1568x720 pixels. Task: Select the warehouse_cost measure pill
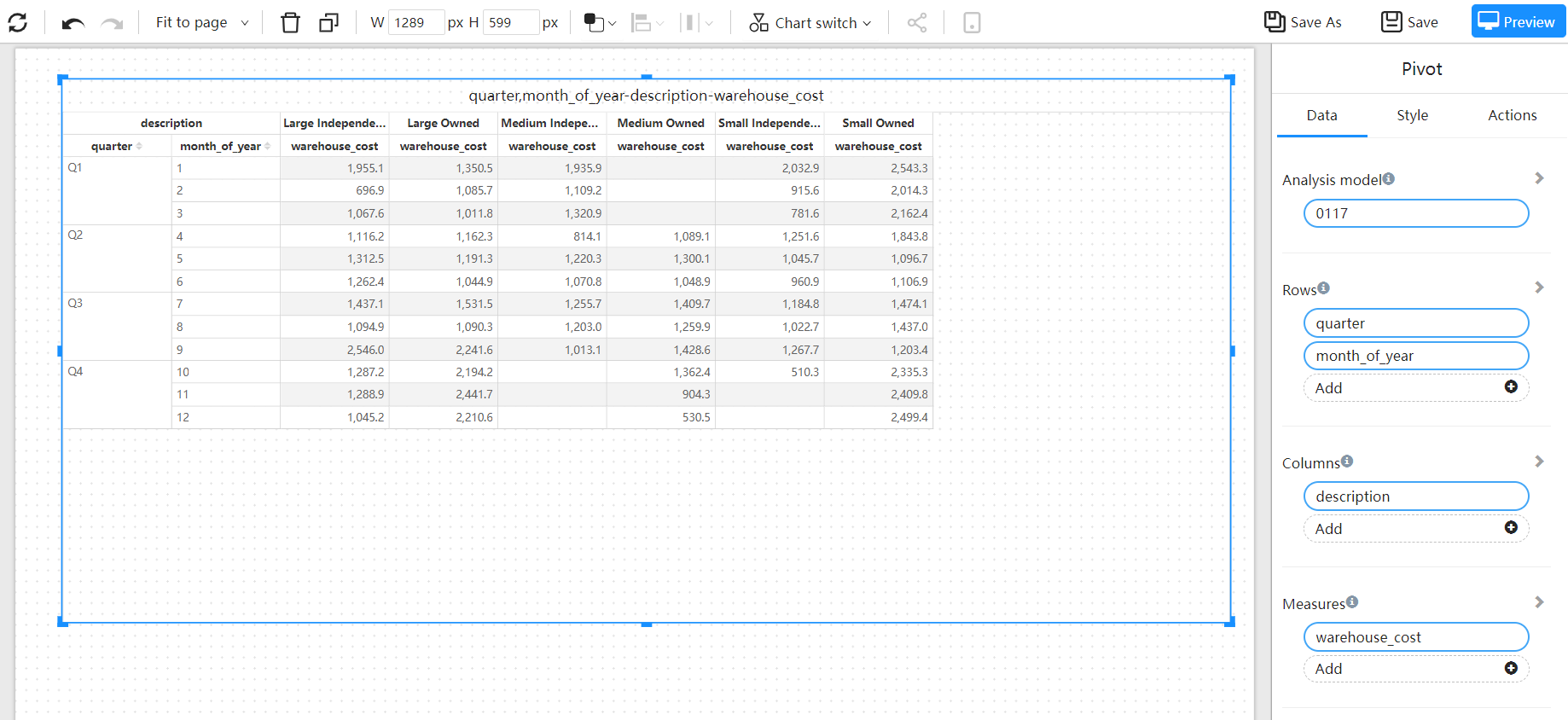[x=1416, y=637]
